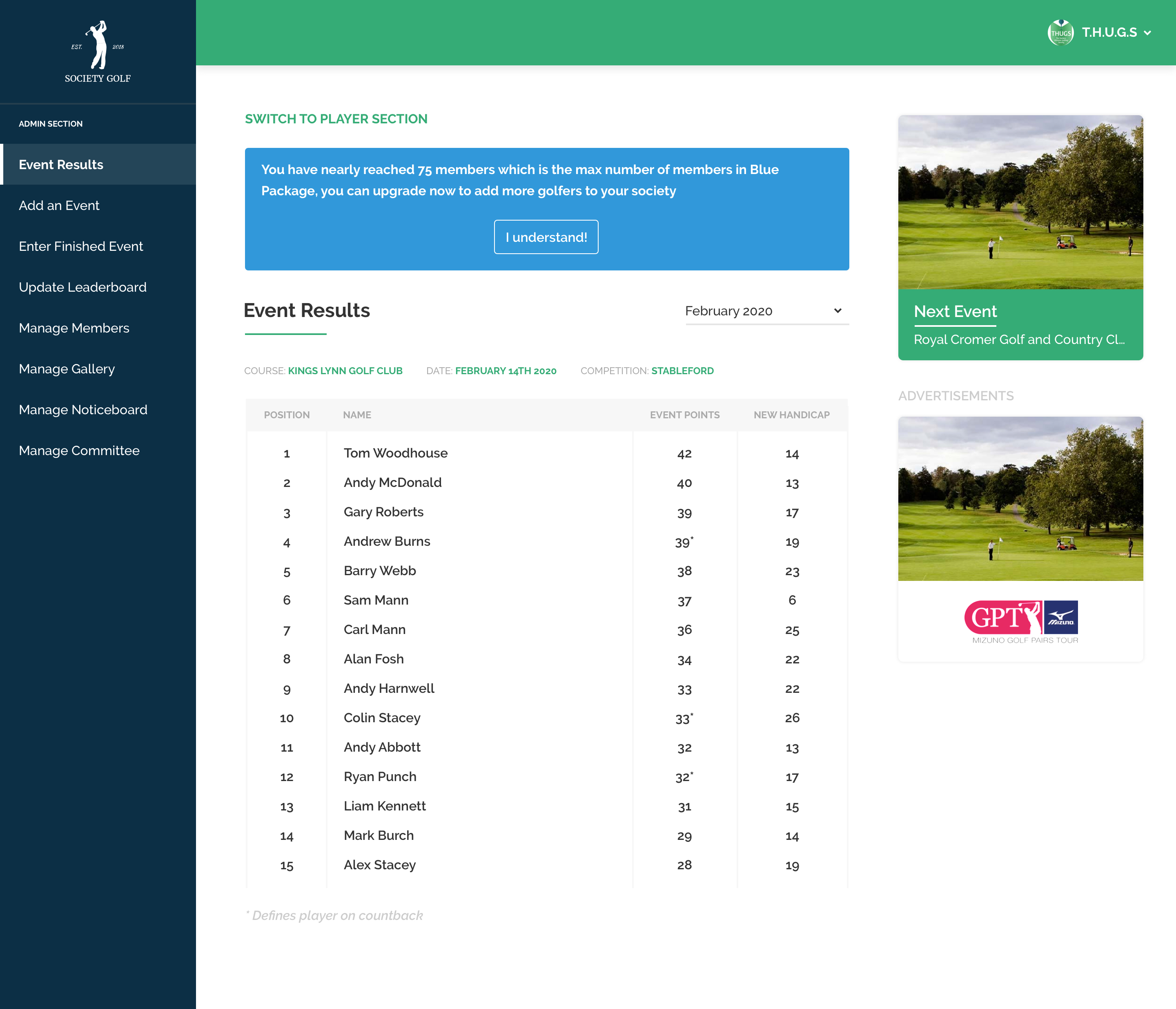Open the Next Event course photo

(1020, 202)
